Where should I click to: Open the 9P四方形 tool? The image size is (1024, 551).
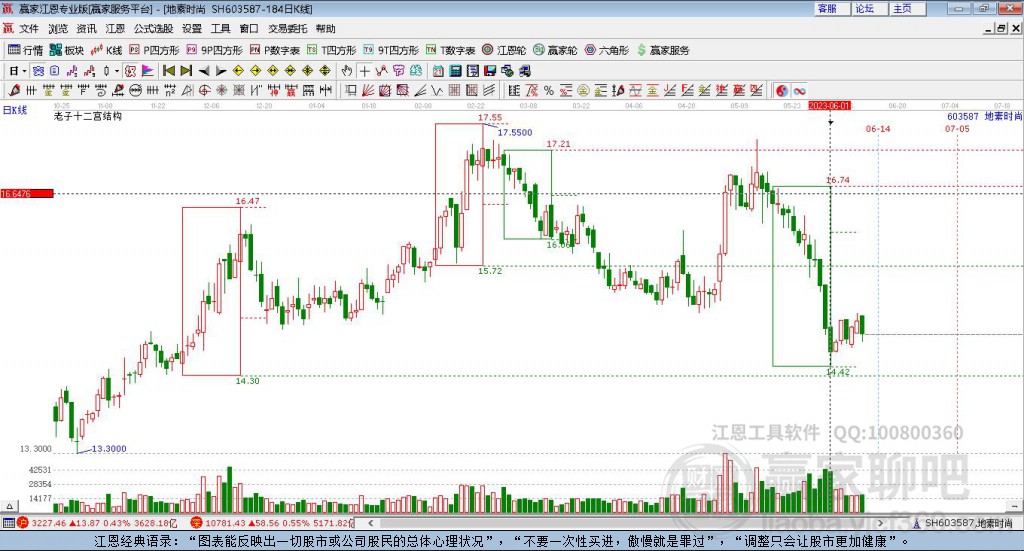[214, 50]
